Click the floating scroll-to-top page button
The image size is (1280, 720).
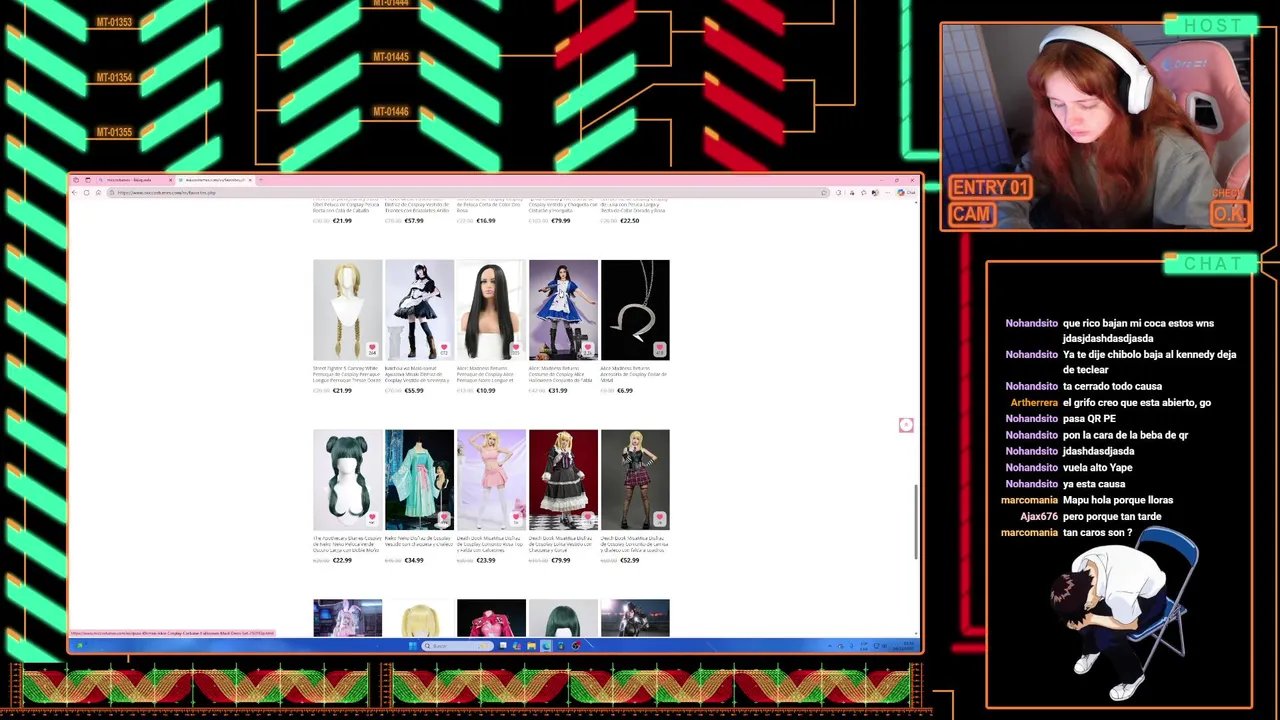[x=906, y=425]
